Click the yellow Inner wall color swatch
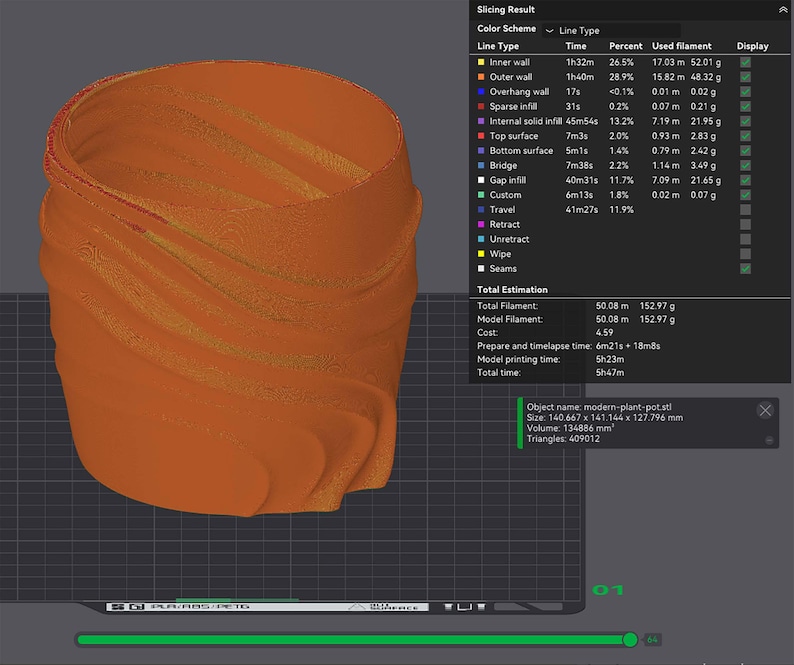 coord(481,62)
